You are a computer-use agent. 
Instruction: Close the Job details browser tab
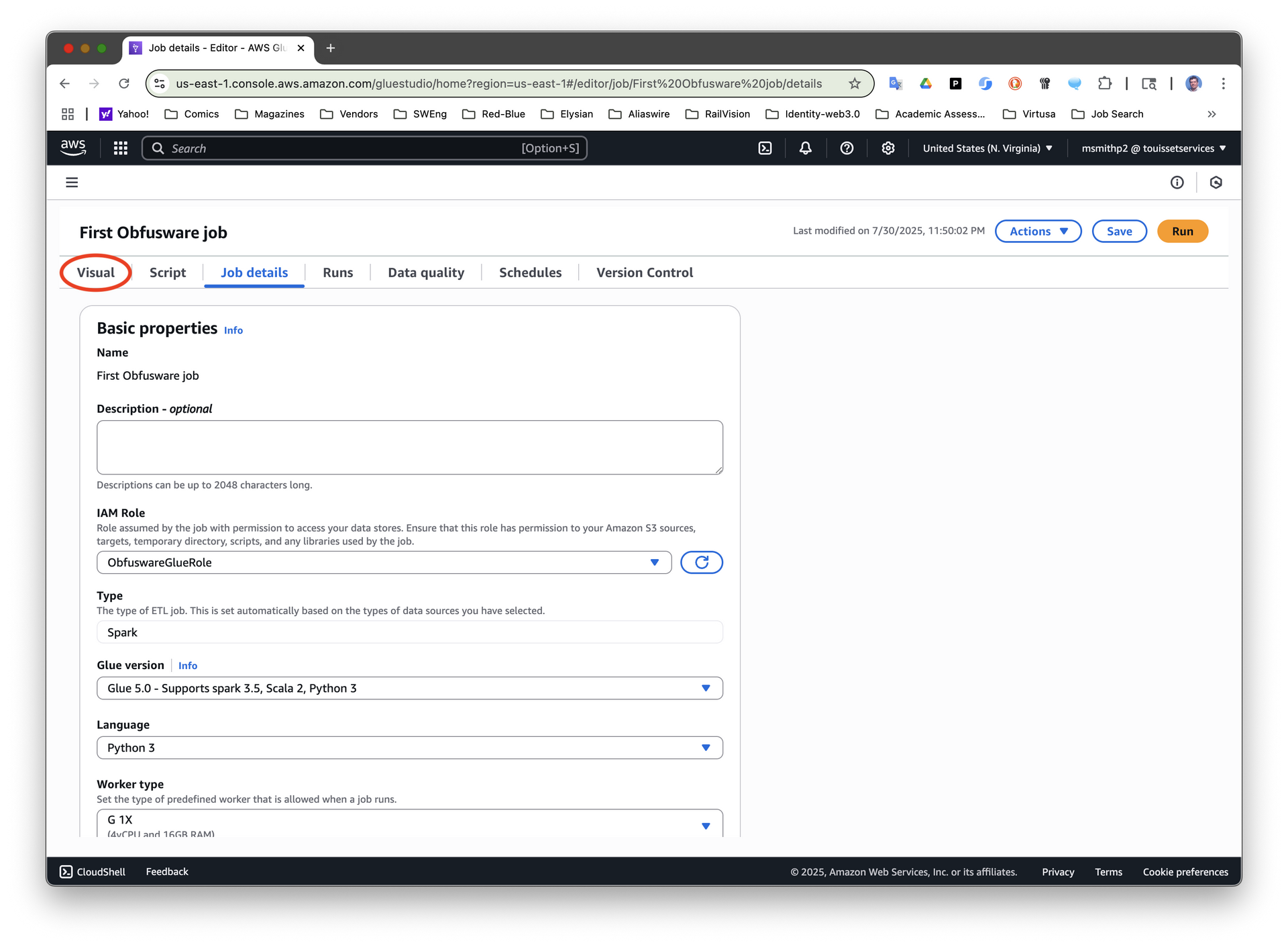301,48
